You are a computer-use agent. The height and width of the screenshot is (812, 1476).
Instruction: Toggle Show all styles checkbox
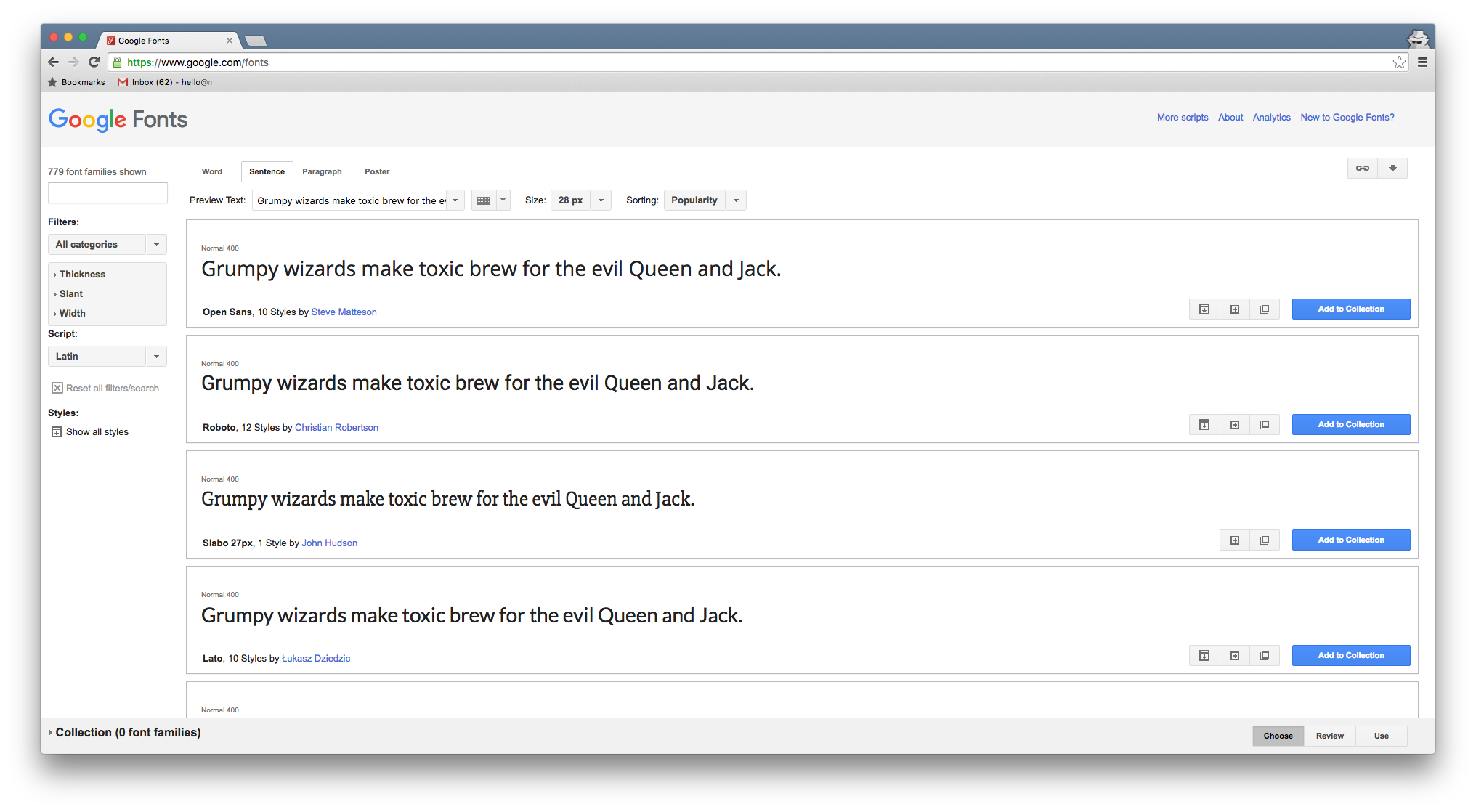(x=57, y=431)
